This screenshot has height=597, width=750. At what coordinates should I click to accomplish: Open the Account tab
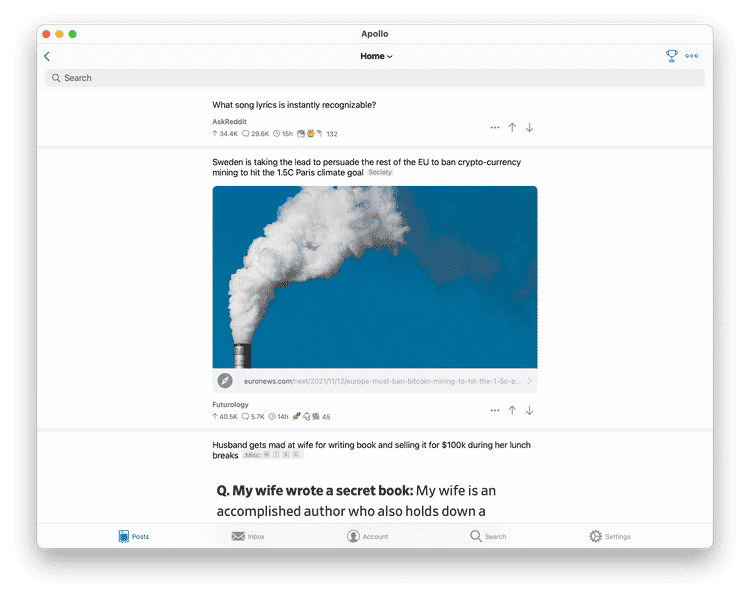pyautogui.click(x=367, y=536)
